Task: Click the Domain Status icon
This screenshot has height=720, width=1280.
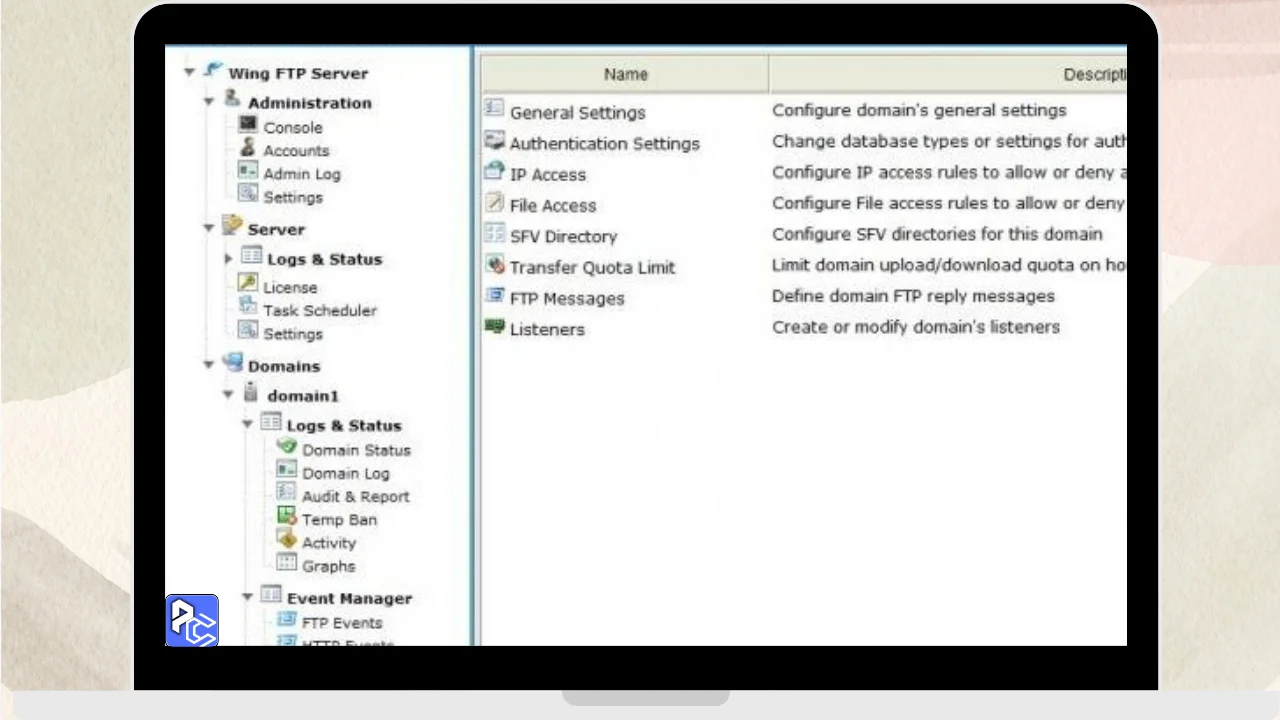Action: coord(286,447)
